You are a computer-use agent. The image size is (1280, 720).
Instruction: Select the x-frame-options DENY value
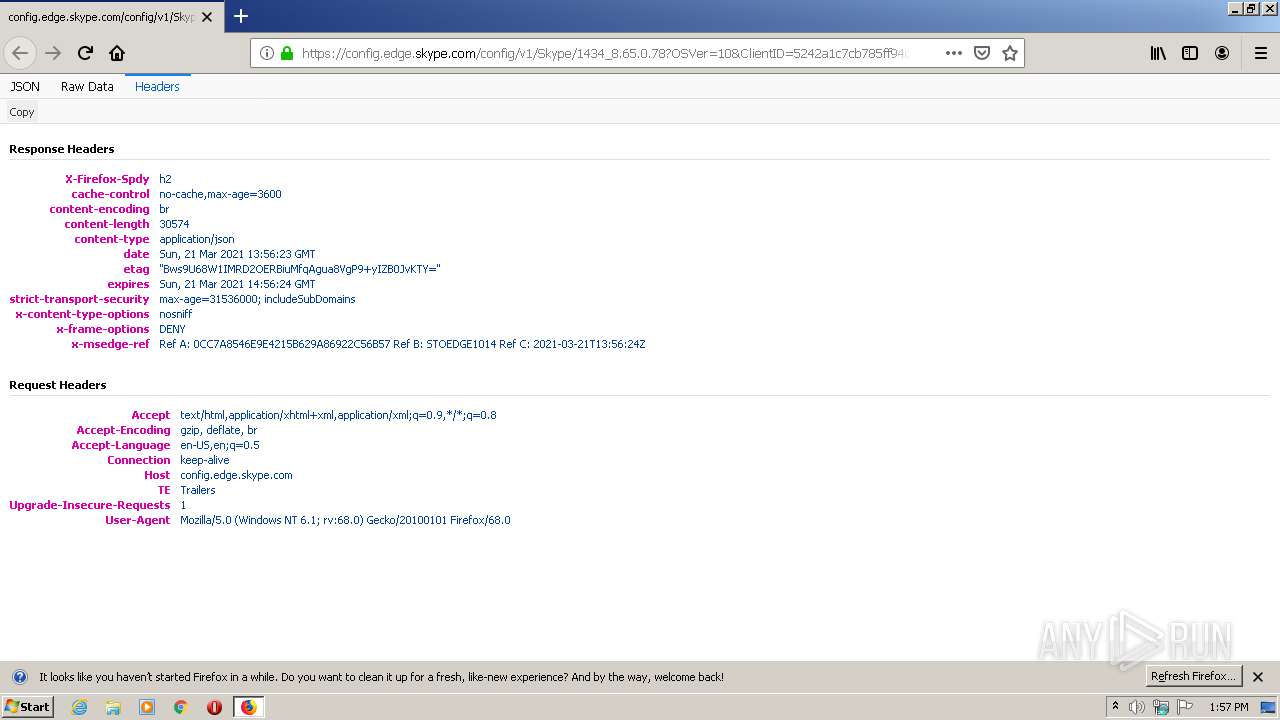click(172, 329)
